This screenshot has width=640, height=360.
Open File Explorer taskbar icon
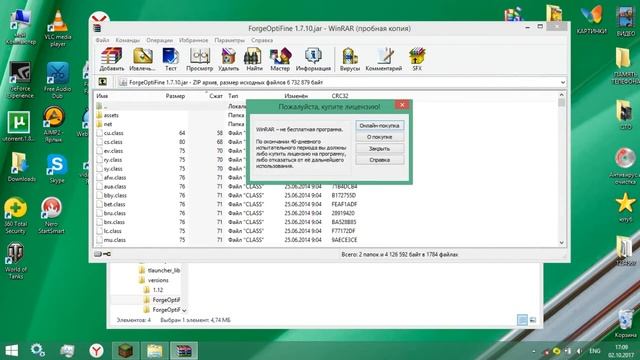(x=154, y=350)
